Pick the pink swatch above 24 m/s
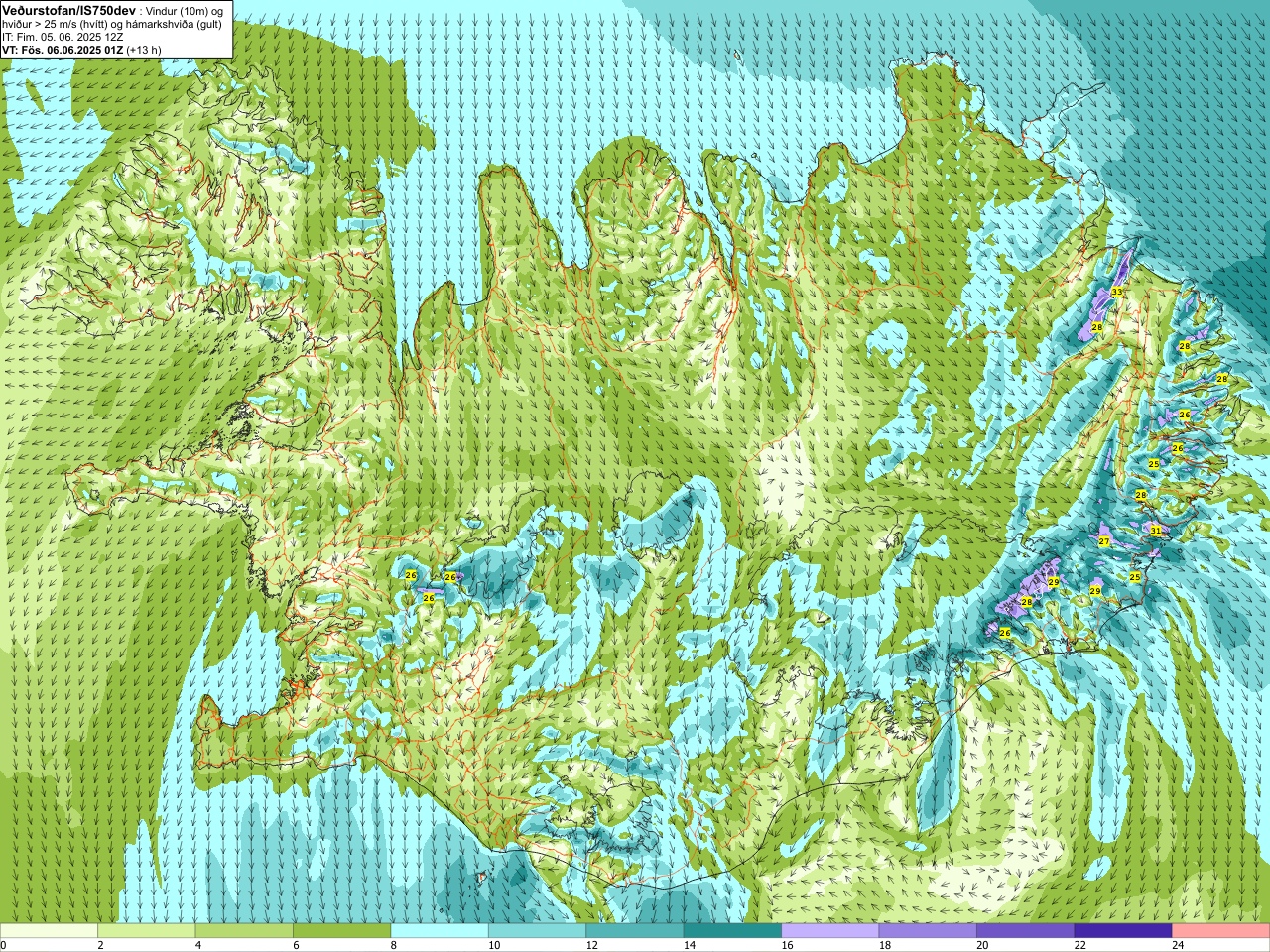This screenshot has width=1270, height=952. click(1220, 931)
